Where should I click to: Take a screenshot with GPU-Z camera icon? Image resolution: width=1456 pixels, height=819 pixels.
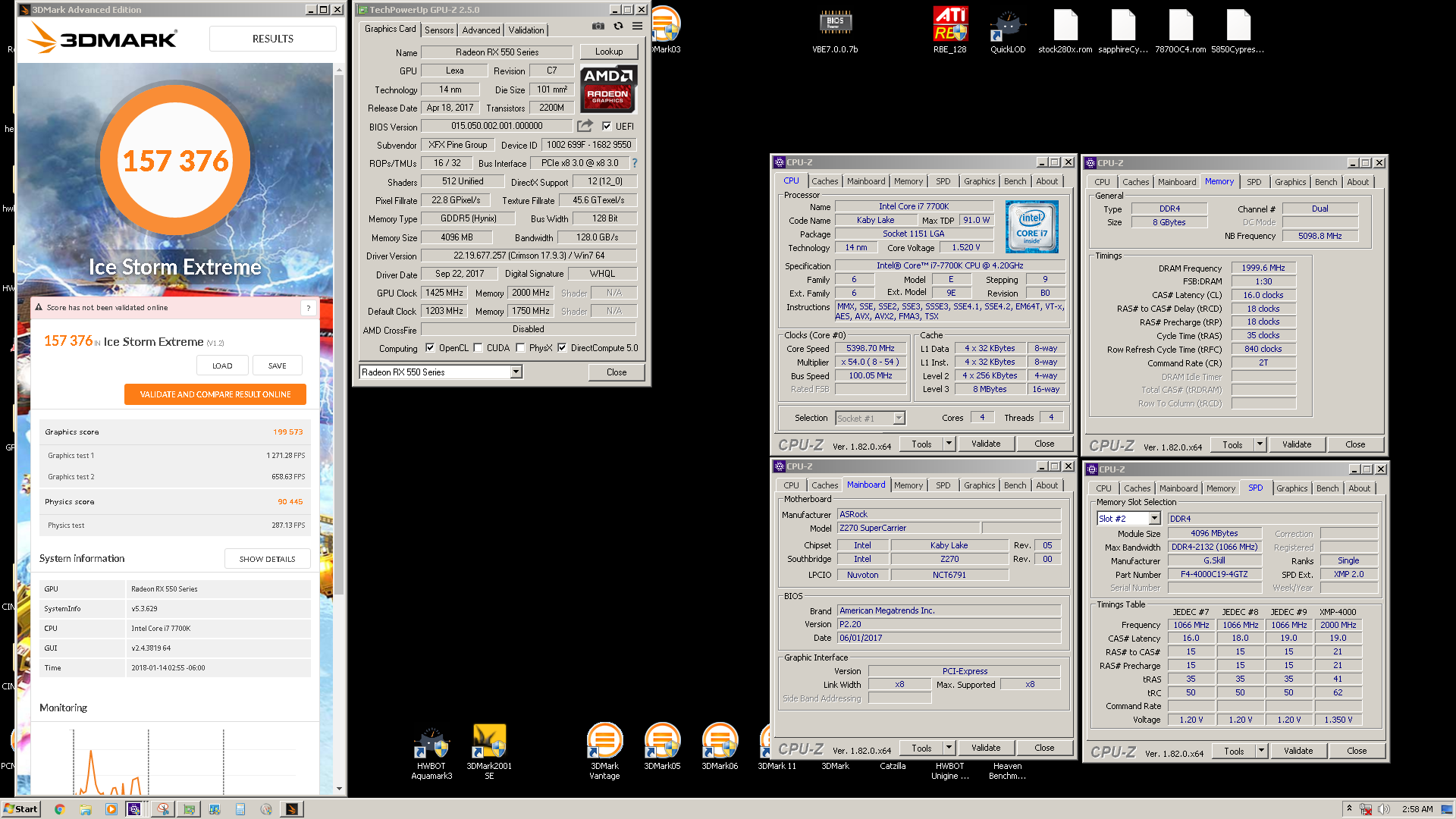[x=598, y=27]
